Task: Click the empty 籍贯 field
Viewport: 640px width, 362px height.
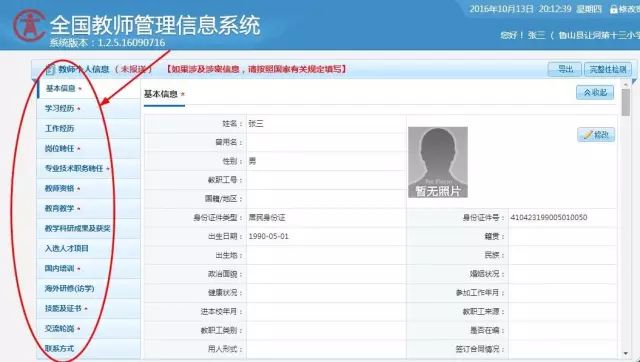Action: [562, 236]
